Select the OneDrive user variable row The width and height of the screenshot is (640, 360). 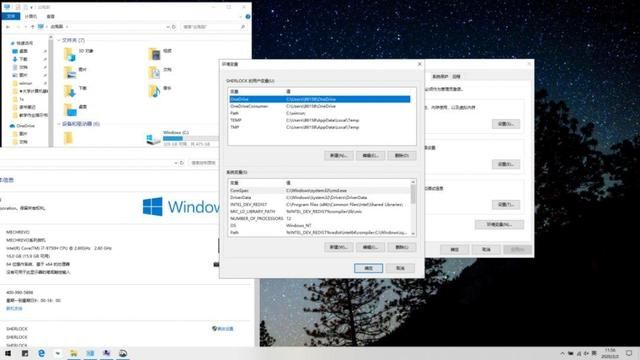pos(320,99)
